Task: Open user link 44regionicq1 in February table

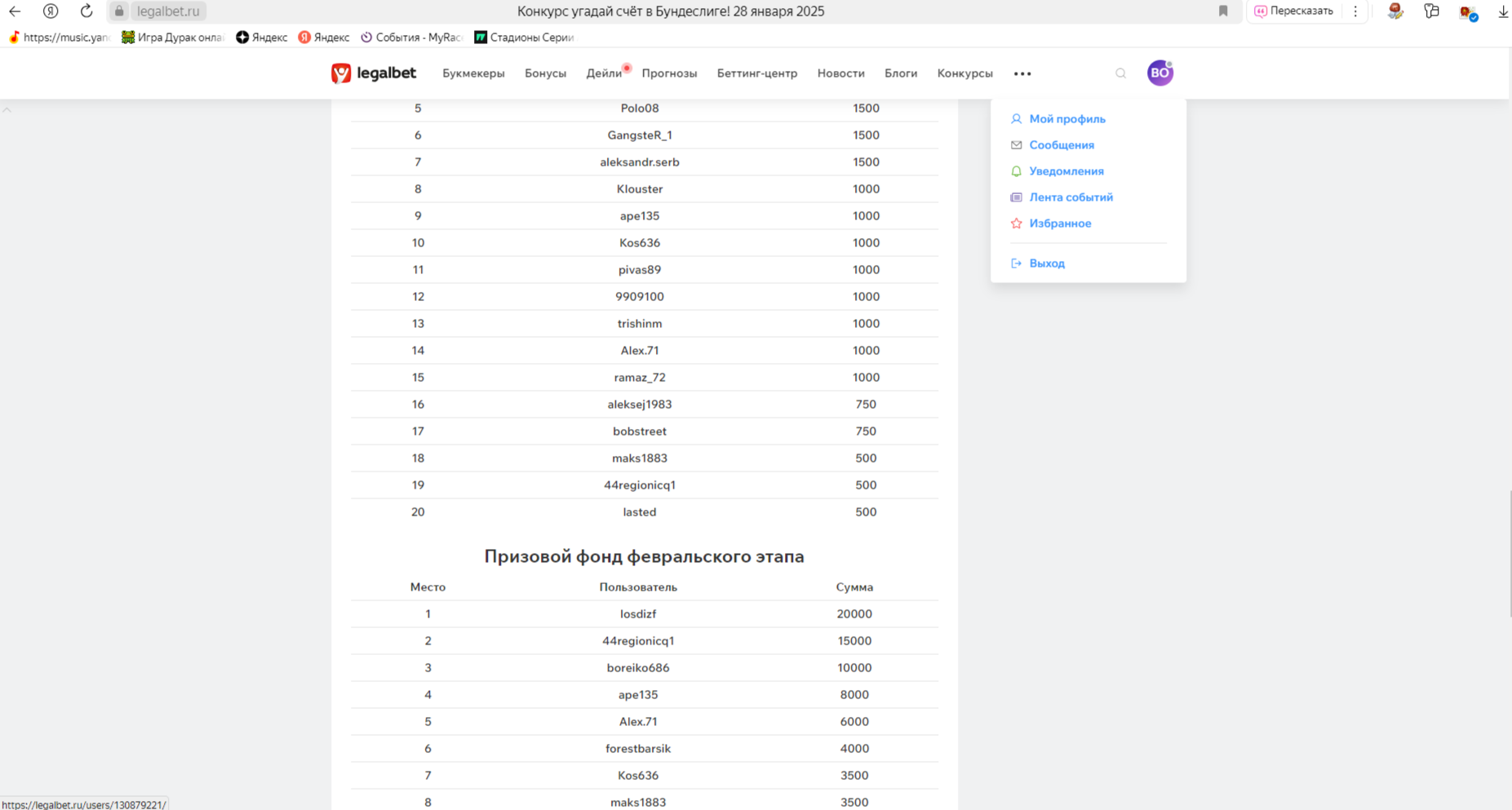Action: point(638,641)
